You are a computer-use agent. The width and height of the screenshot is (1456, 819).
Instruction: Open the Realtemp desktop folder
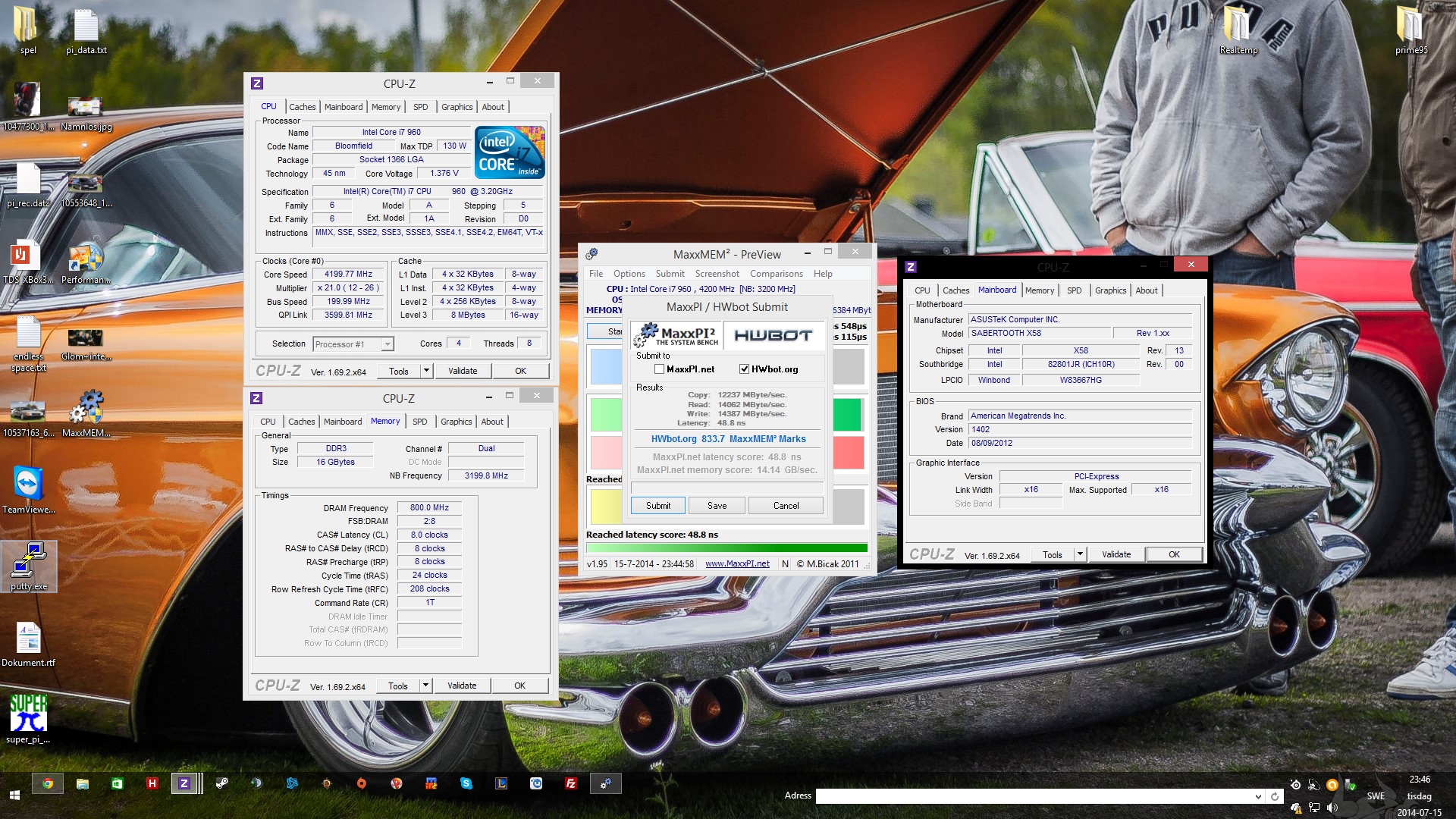tap(1238, 30)
